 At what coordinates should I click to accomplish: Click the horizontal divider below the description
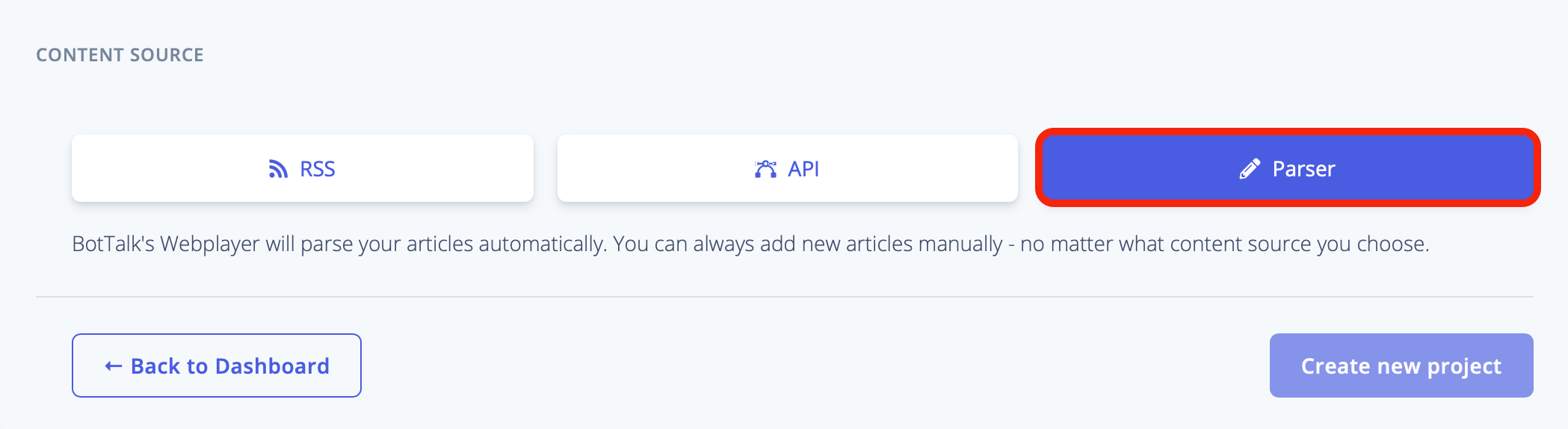(785, 297)
